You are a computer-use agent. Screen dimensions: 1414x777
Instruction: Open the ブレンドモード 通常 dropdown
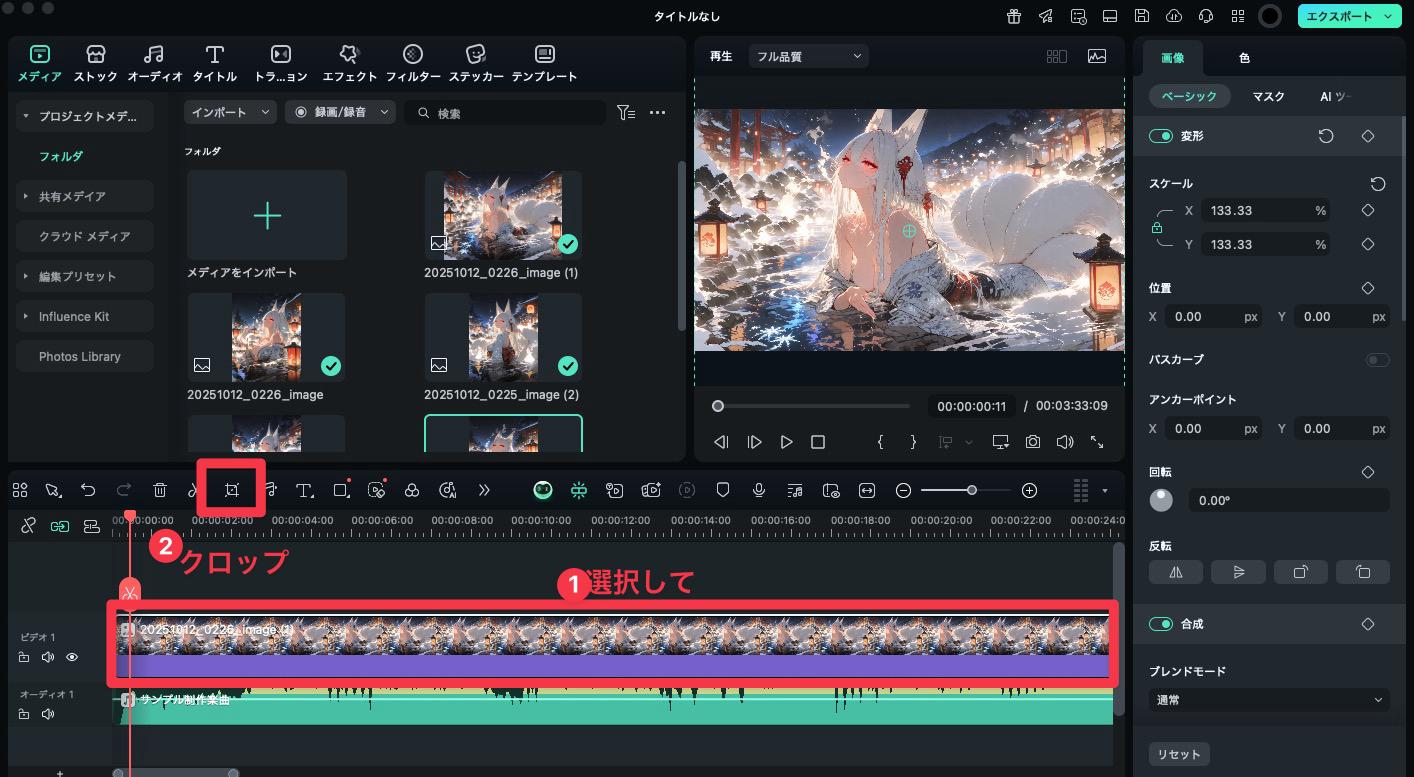coord(1268,700)
